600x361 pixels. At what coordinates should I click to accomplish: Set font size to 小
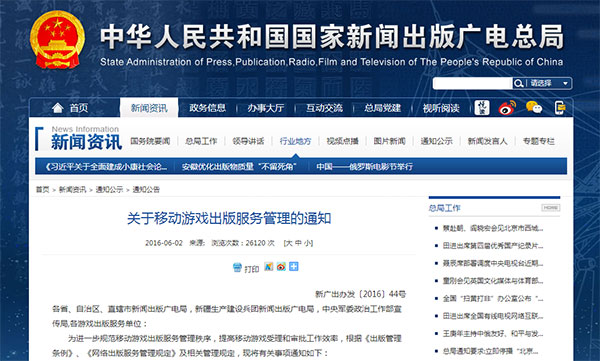coord(307,243)
